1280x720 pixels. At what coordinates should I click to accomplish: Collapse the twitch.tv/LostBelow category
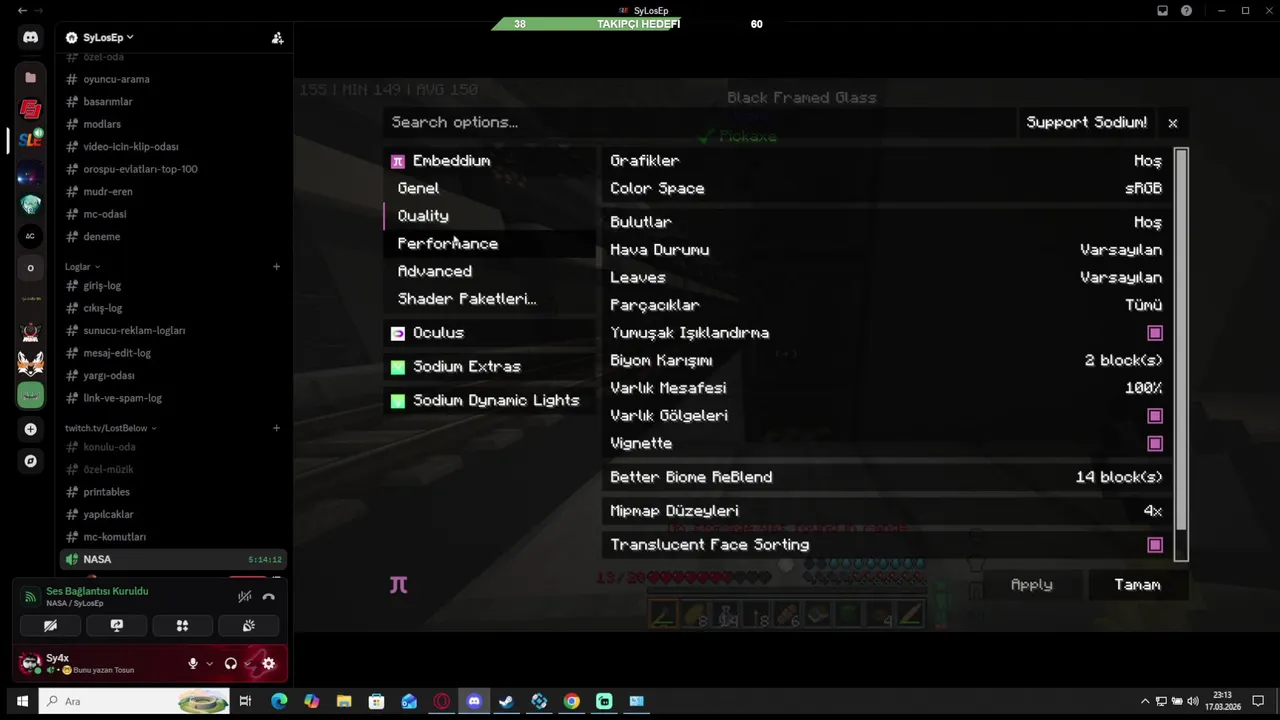click(110, 428)
